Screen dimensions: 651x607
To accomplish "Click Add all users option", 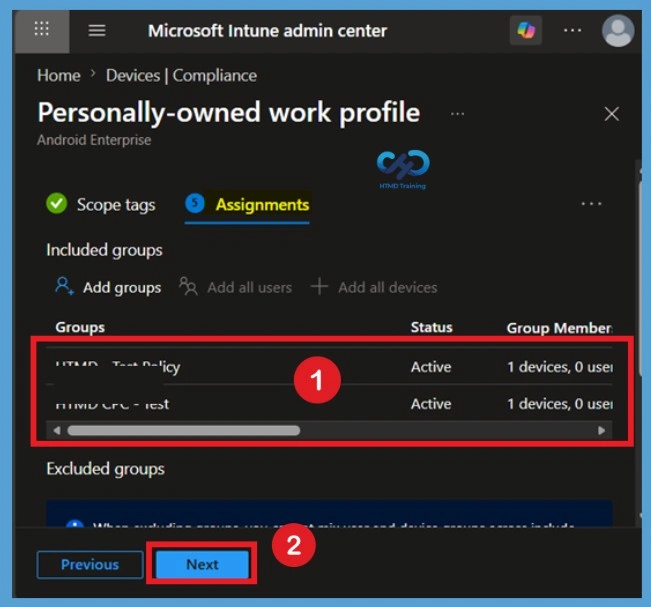I will [235, 287].
